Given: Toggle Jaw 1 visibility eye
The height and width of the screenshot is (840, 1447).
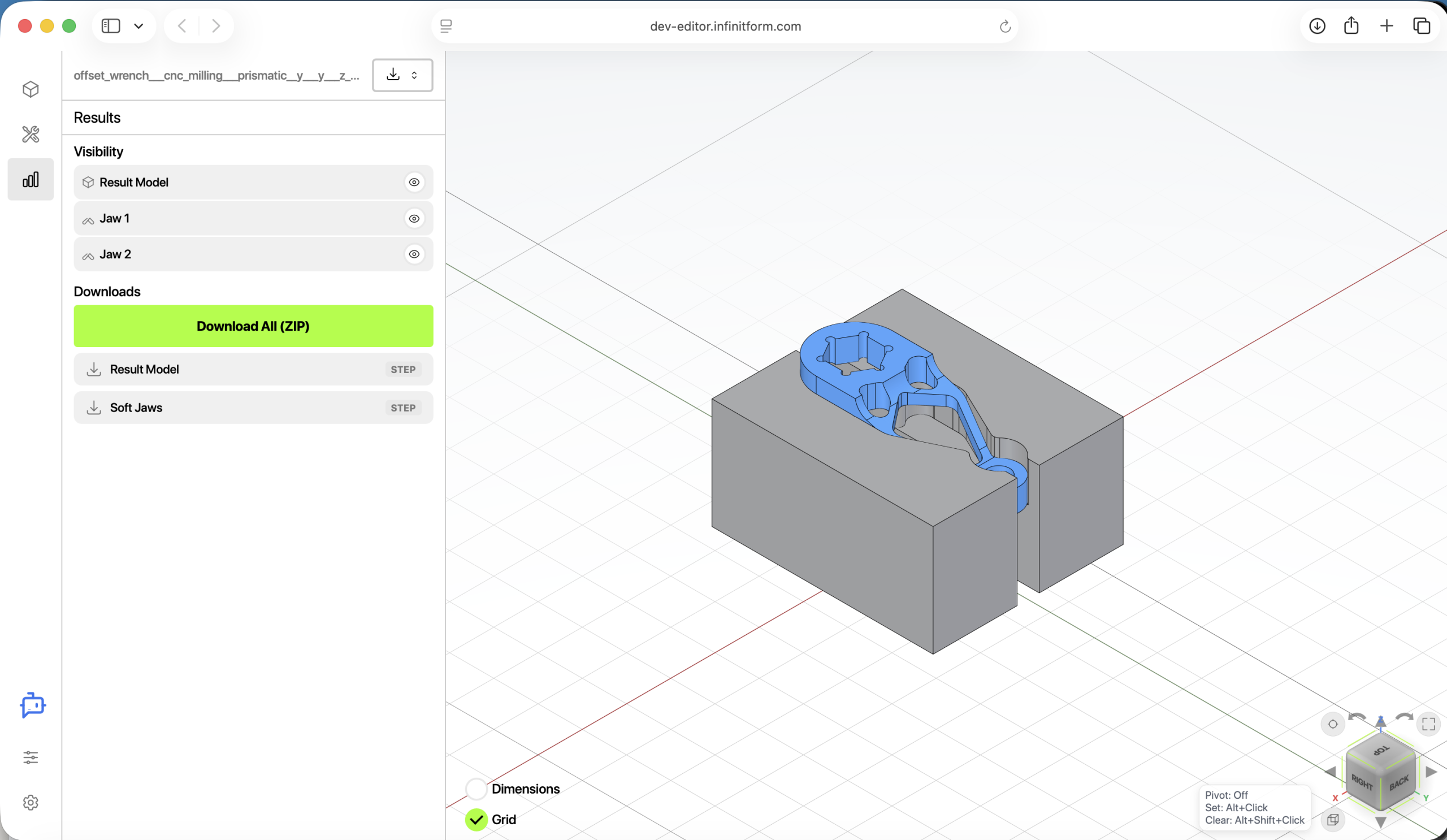Looking at the screenshot, I should pyautogui.click(x=414, y=218).
